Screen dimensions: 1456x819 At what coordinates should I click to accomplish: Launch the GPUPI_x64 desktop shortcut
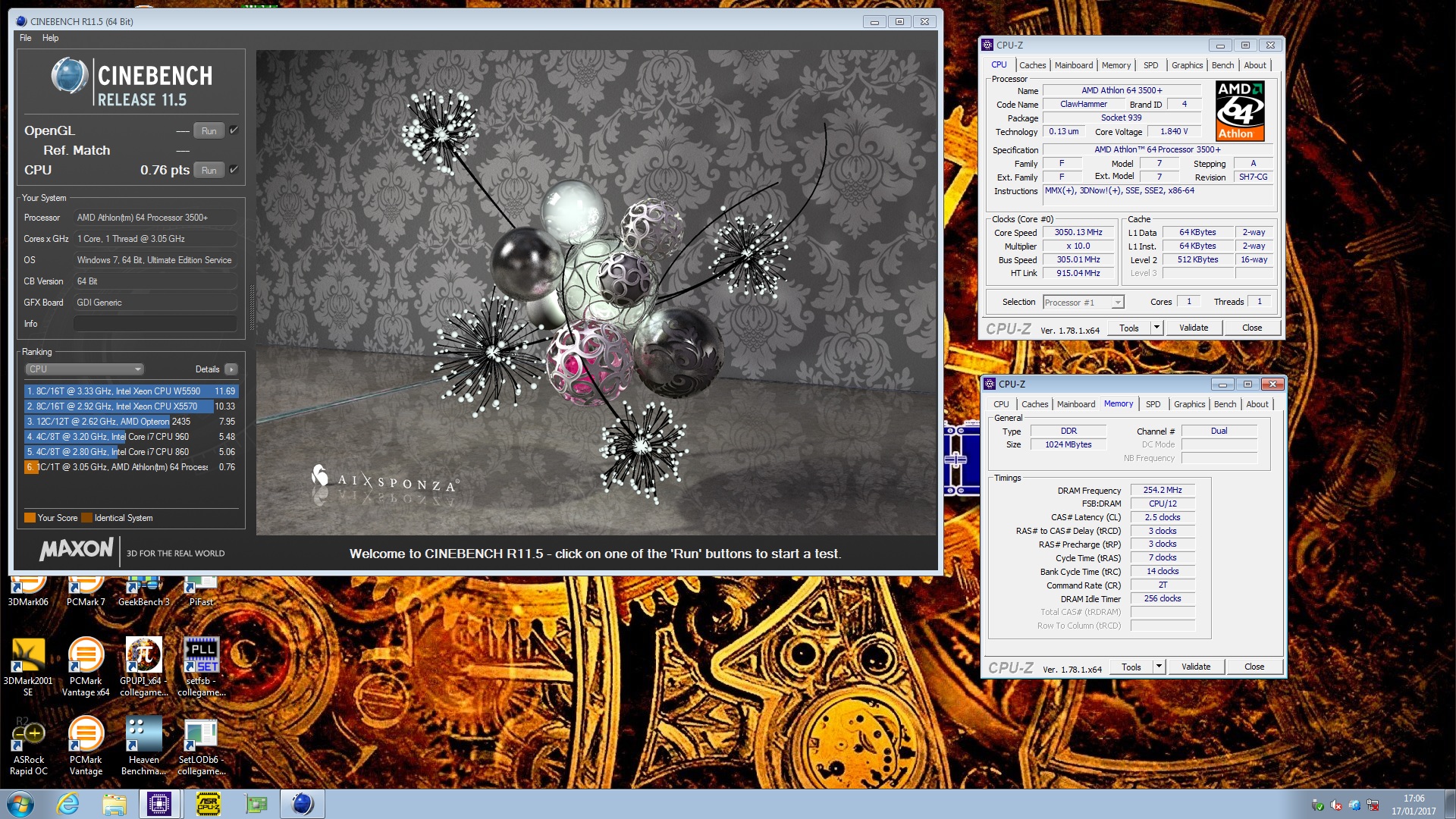coord(144,667)
